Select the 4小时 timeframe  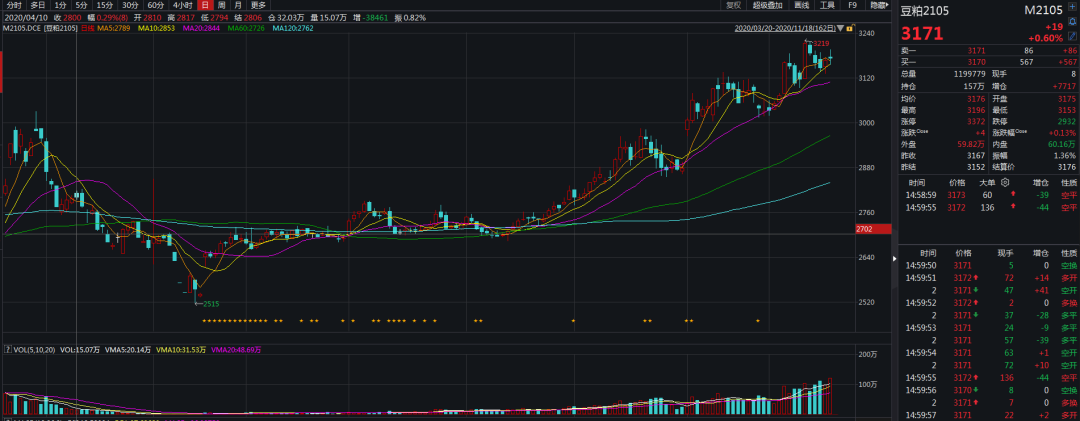coord(183,5)
